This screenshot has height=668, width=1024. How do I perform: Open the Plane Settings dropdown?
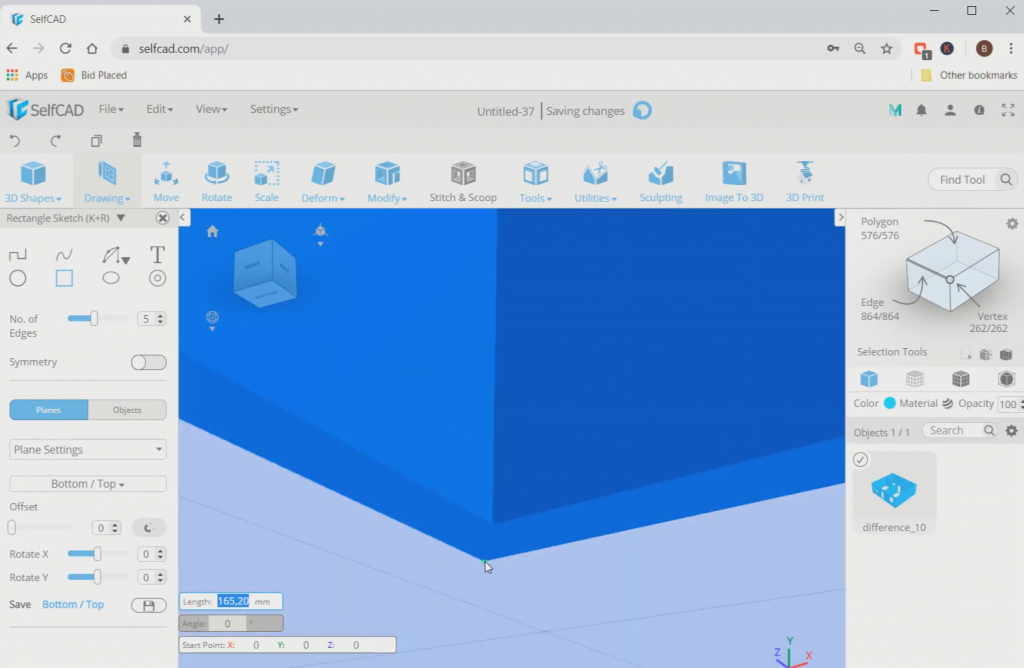[86, 449]
